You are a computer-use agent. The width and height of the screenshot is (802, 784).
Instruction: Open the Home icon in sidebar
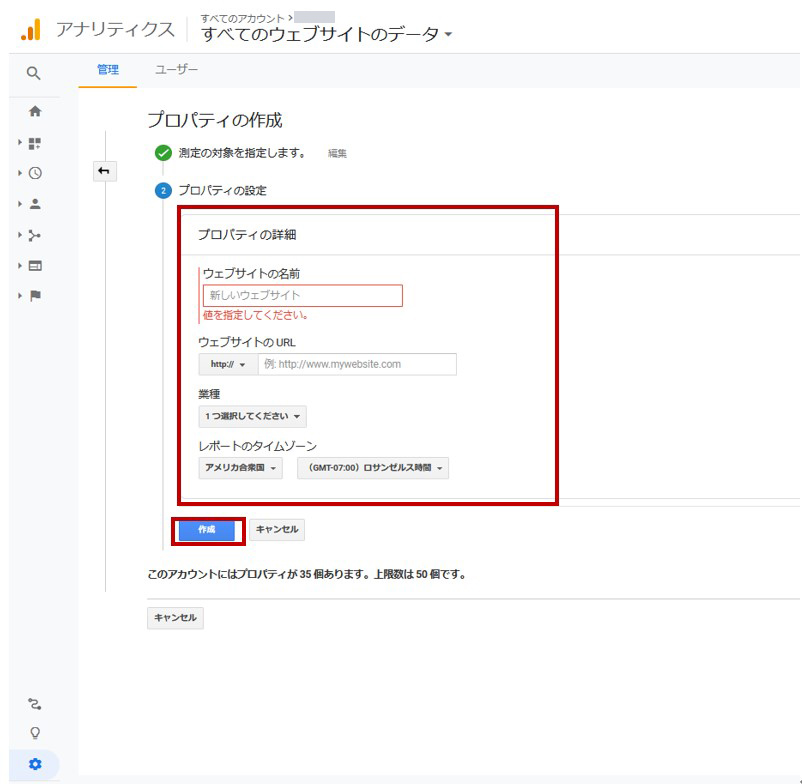(35, 111)
